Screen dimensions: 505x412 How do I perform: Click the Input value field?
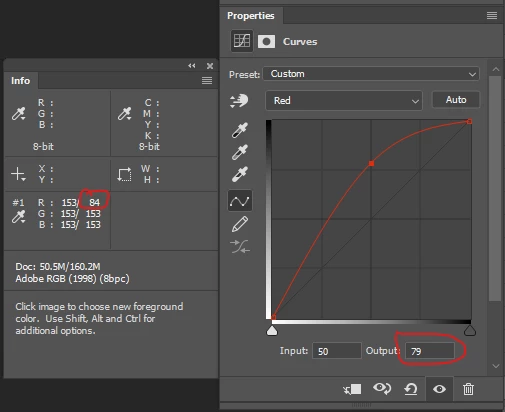[337, 351]
